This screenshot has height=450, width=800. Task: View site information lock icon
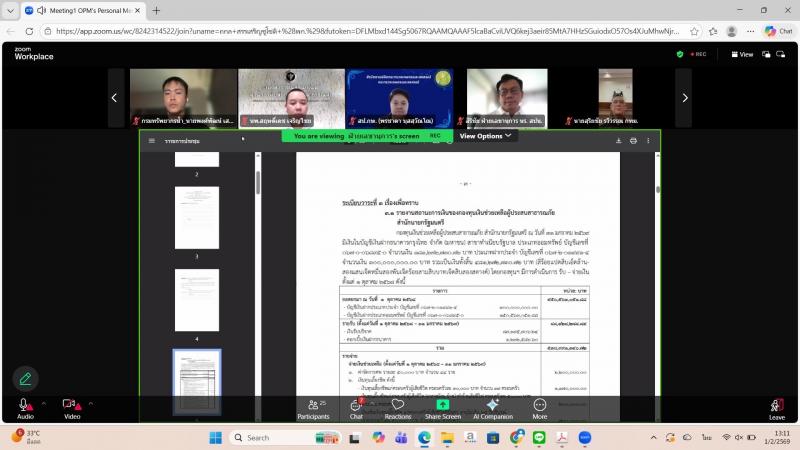47,31
